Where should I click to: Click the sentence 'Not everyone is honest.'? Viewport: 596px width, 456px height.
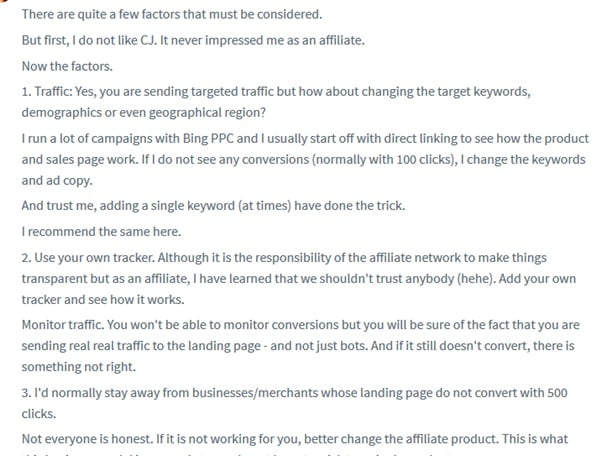(x=87, y=439)
